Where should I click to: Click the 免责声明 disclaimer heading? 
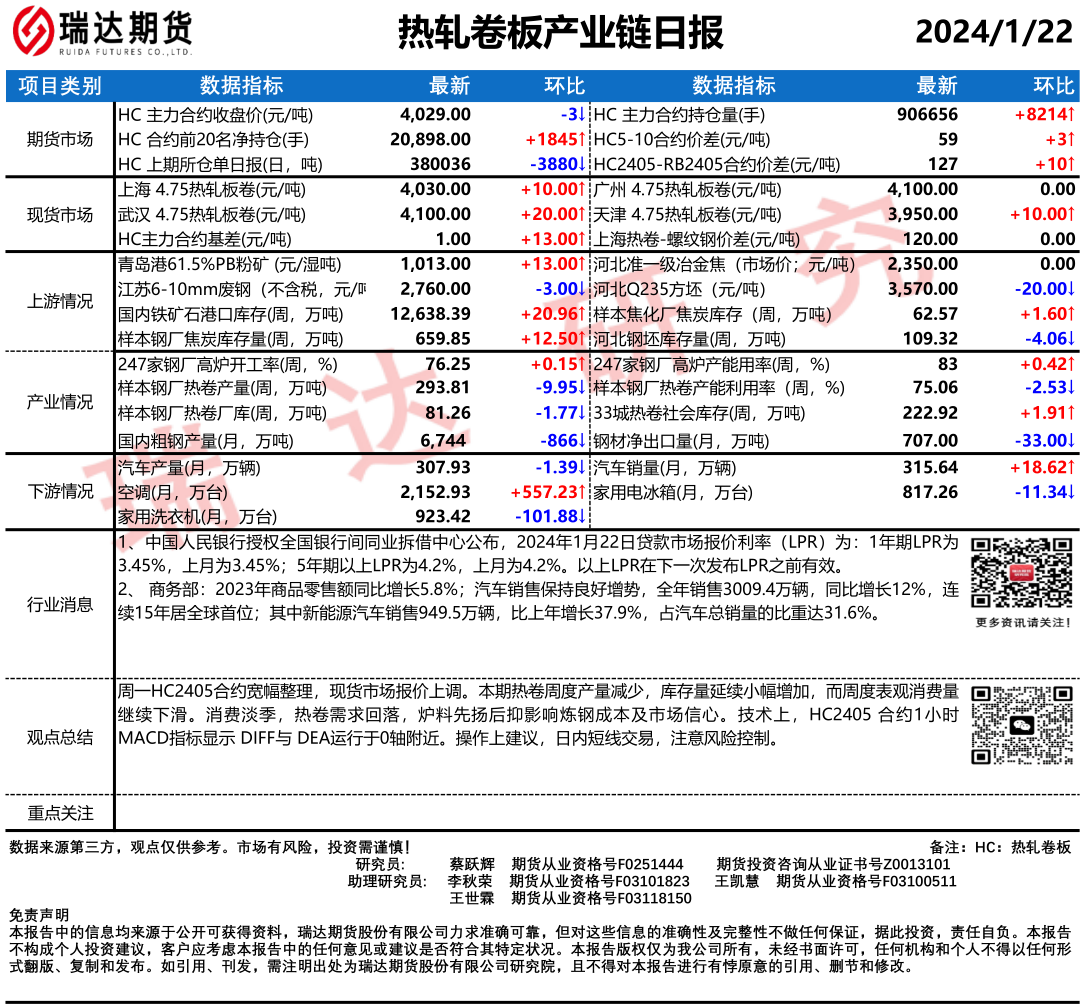point(39,914)
